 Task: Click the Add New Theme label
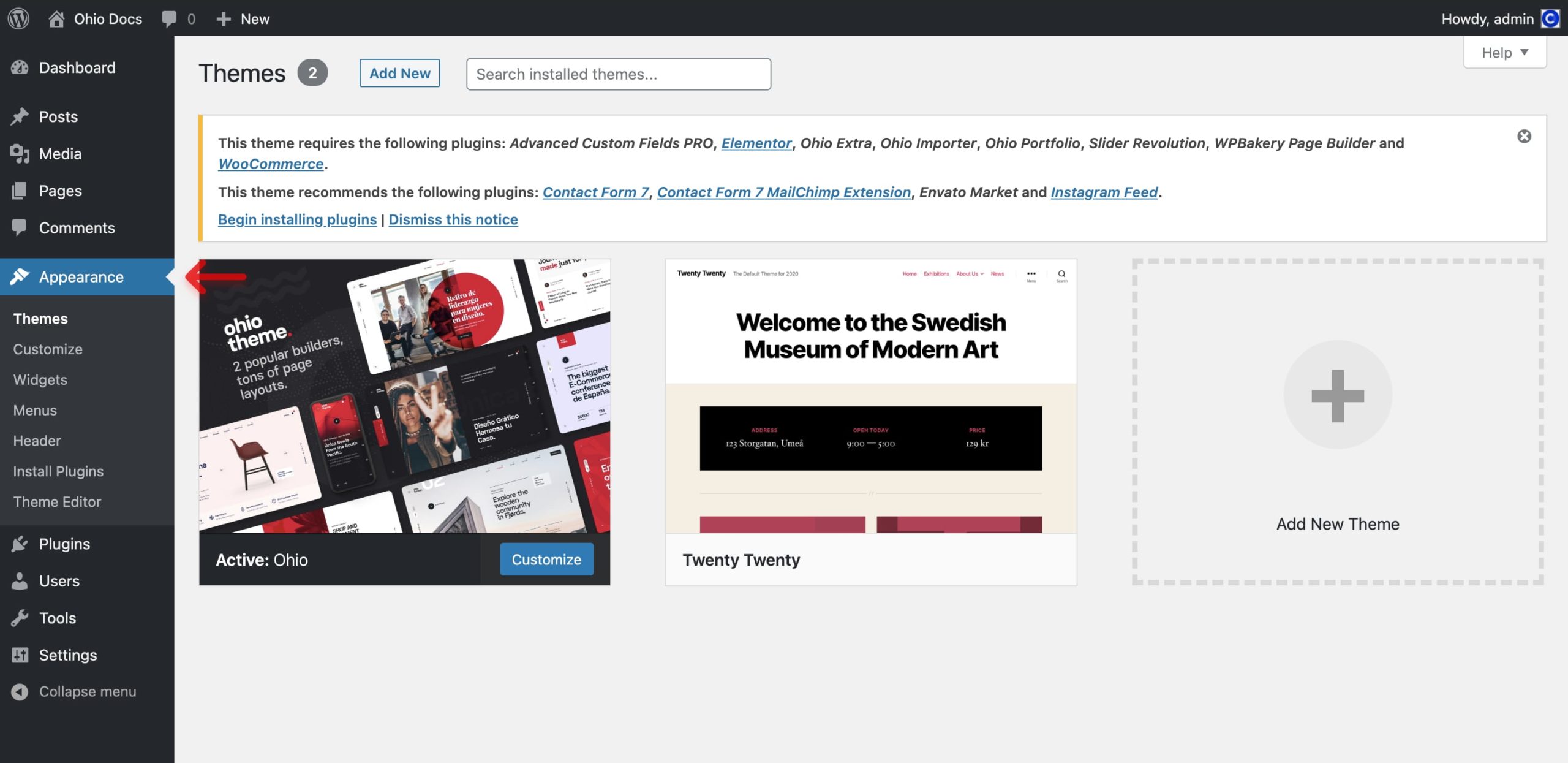point(1338,523)
